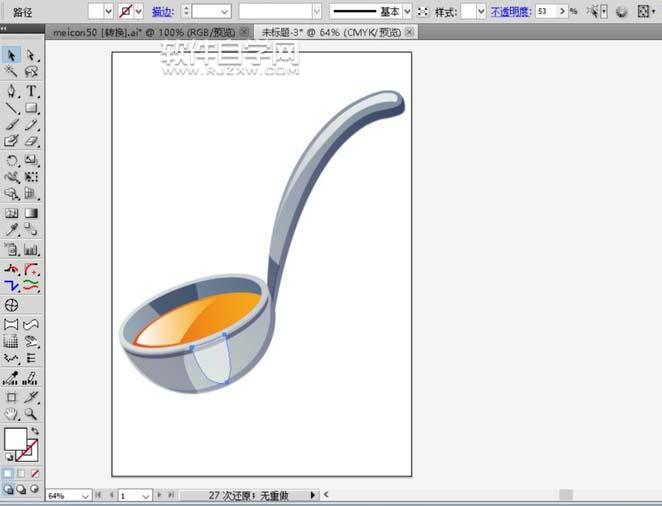
Task: Choose the Free Transform tool
Action: click(31, 177)
